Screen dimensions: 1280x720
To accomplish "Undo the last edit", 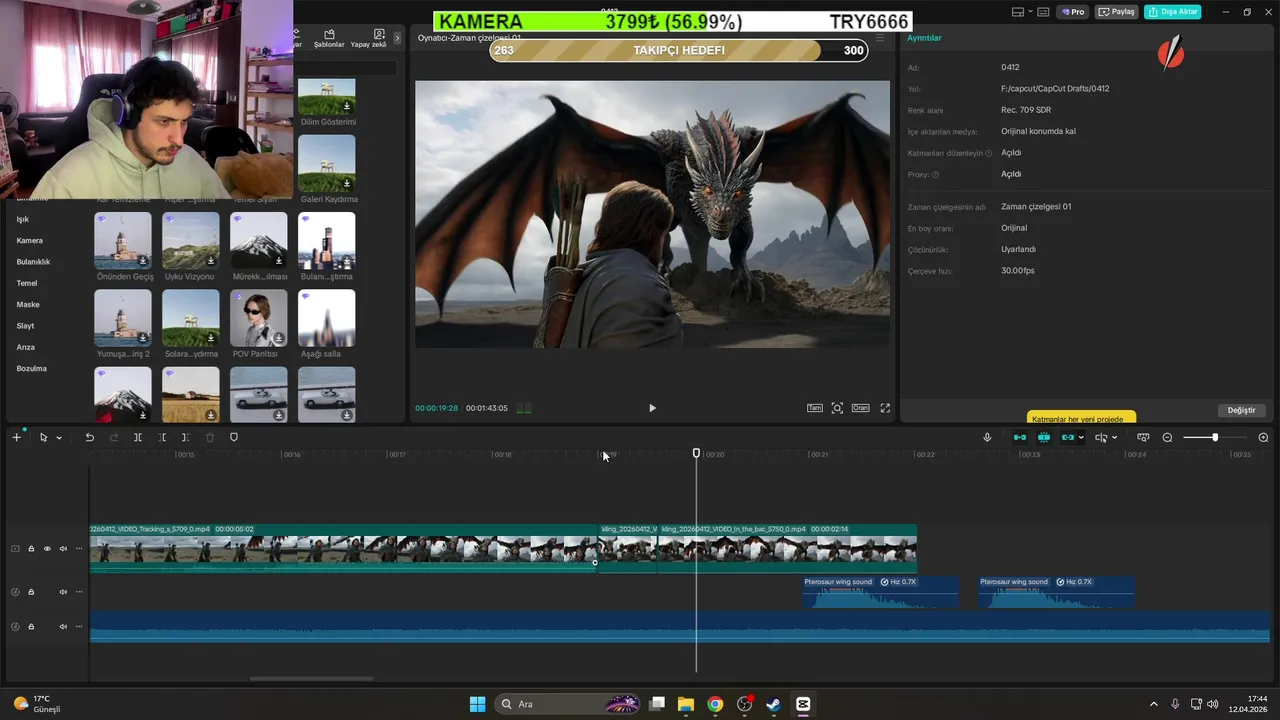I will (89, 437).
